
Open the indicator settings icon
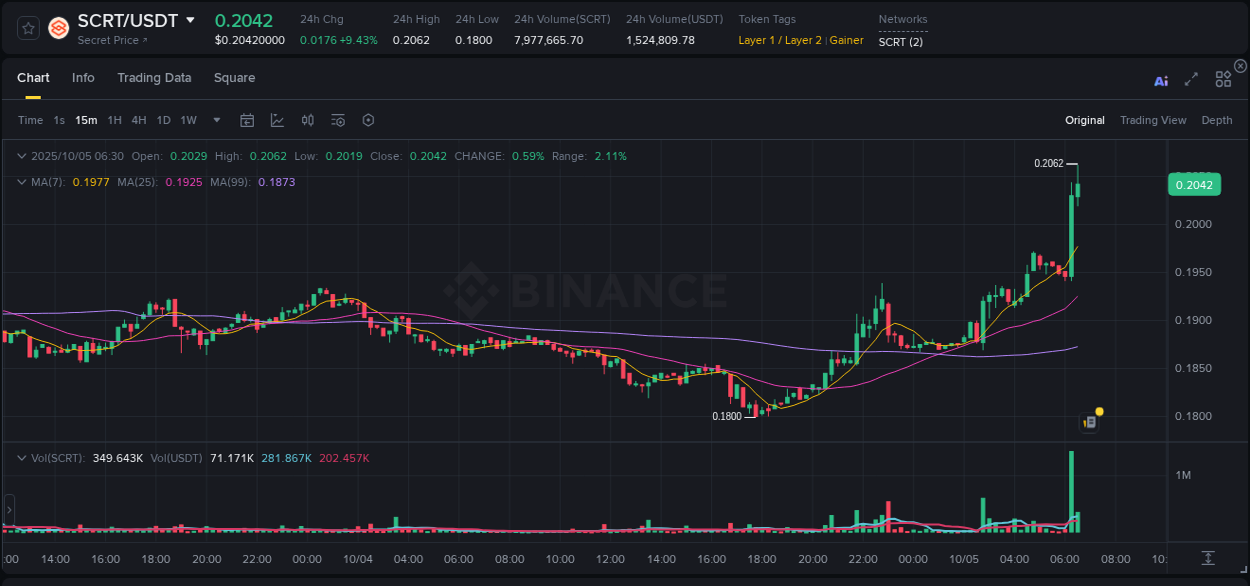pyautogui.click(x=337, y=120)
